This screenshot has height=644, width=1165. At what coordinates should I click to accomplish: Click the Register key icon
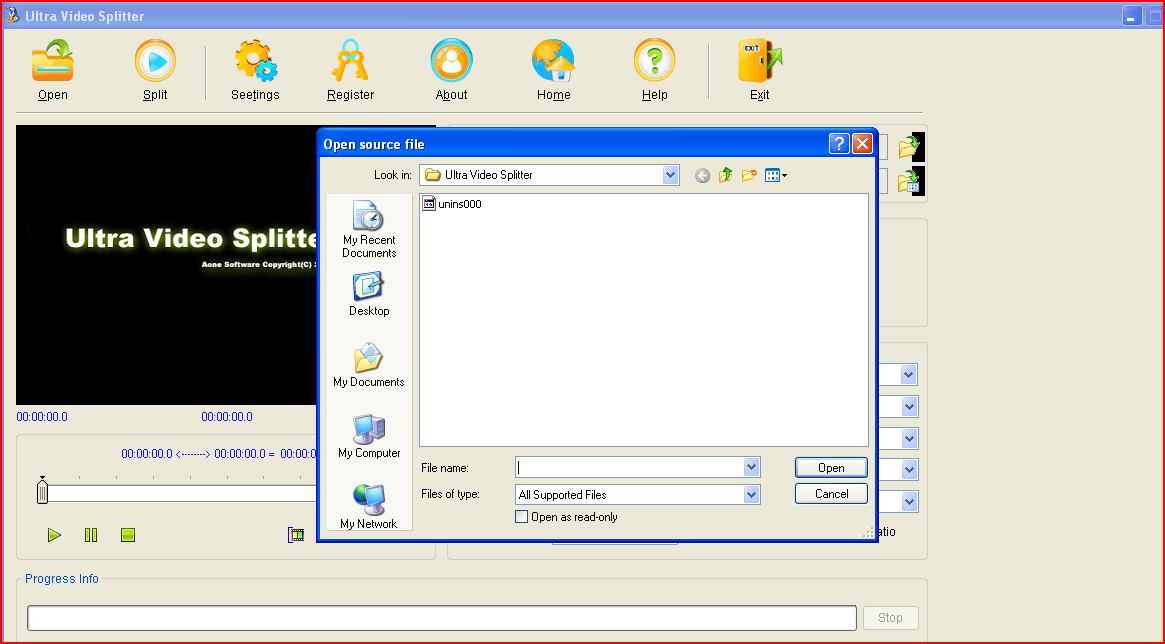coord(350,62)
